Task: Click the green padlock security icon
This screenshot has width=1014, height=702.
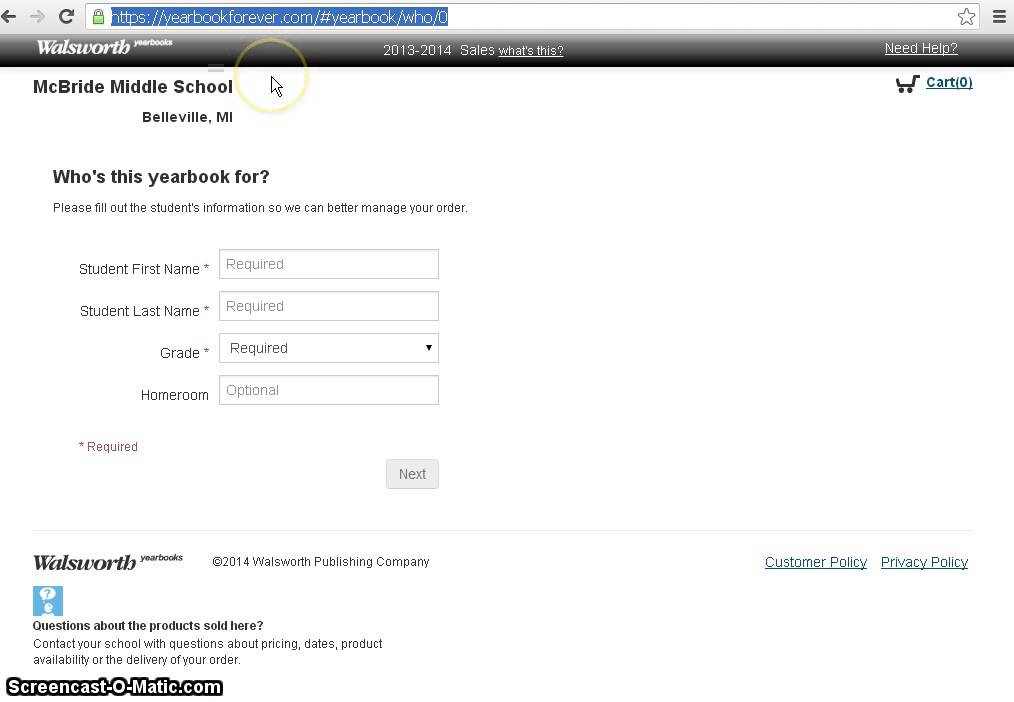Action: coord(98,17)
